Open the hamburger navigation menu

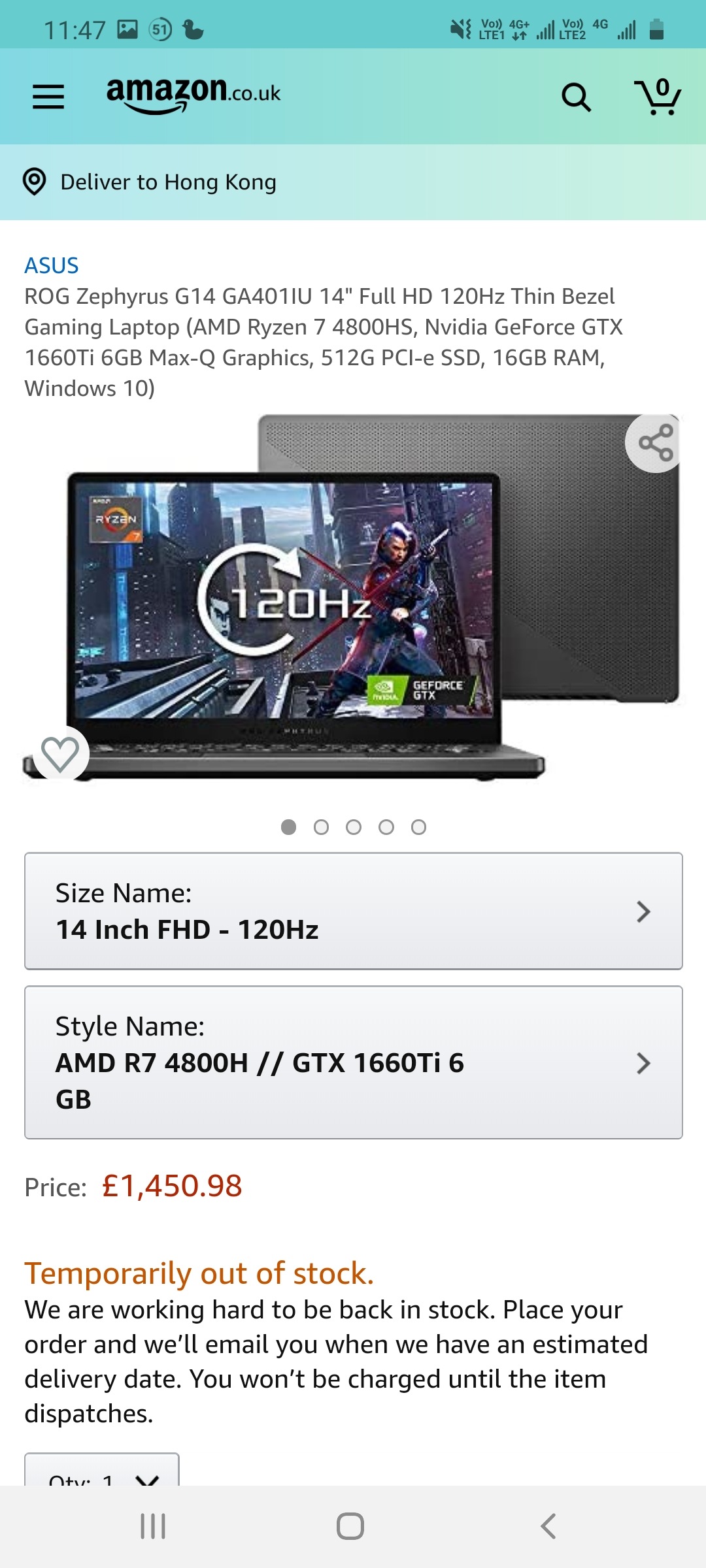coord(48,97)
